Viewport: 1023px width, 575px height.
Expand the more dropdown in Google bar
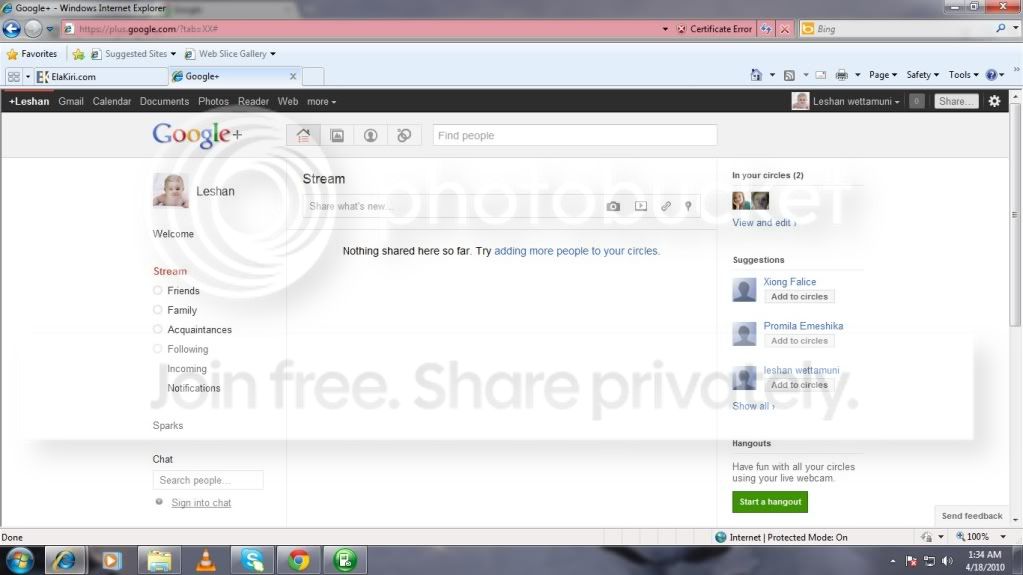click(322, 102)
